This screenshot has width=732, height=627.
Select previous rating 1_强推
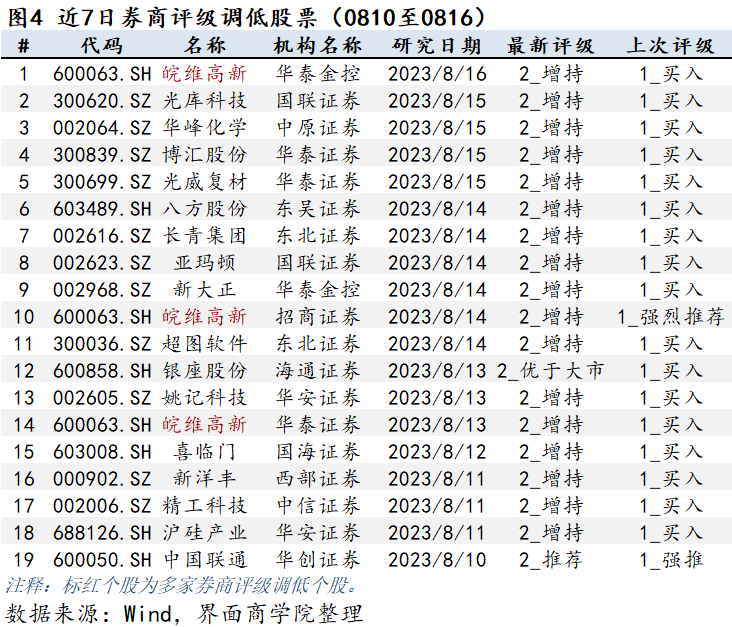coord(671,560)
